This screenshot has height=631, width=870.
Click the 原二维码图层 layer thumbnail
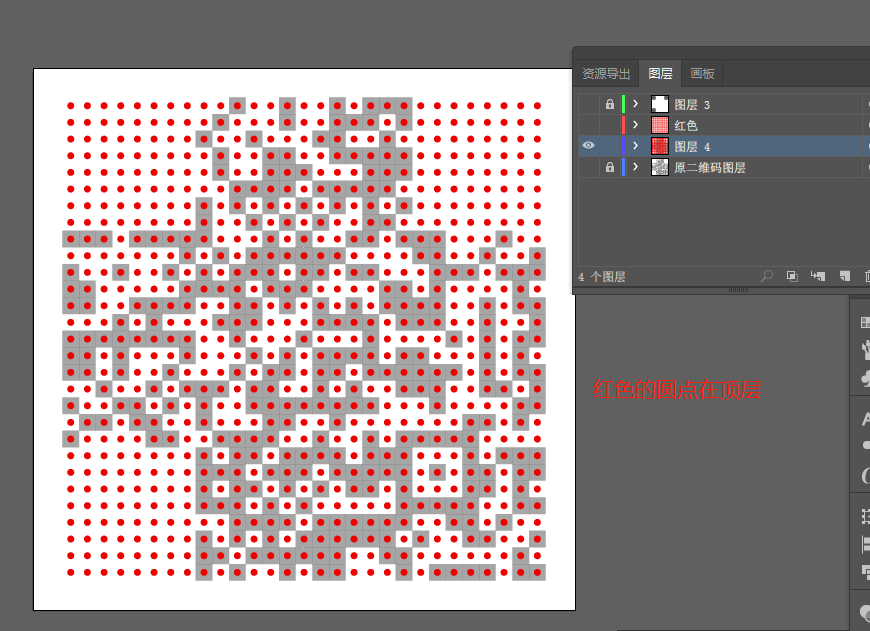(659, 167)
